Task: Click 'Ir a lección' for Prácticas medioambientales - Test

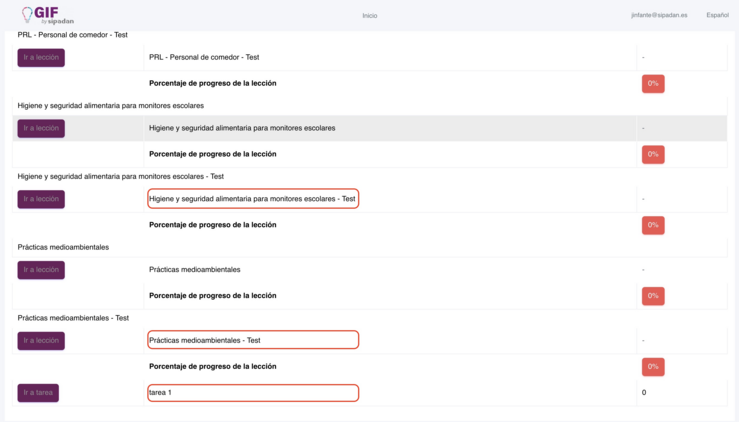Action: (41, 340)
